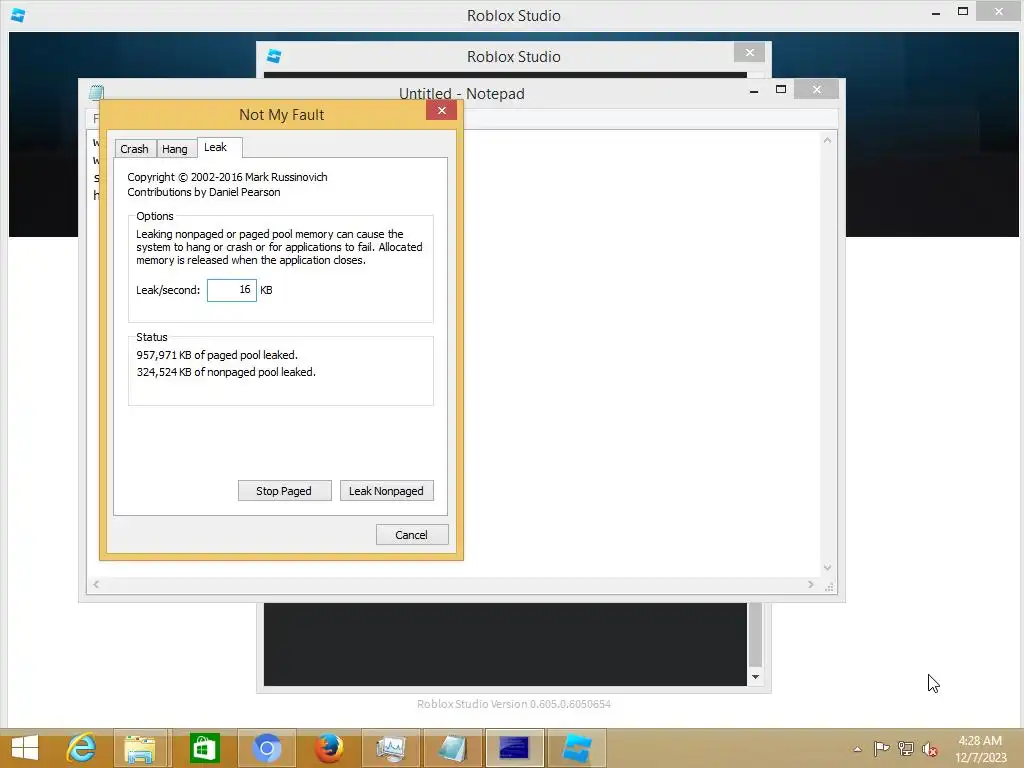Image resolution: width=1024 pixels, height=768 pixels.
Task: Launch Firefox from the taskbar
Action: pos(328,748)
